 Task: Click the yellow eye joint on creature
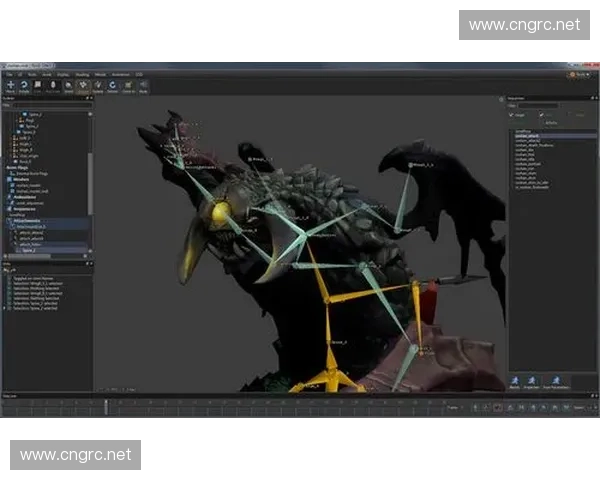click(x=221, y=212)
